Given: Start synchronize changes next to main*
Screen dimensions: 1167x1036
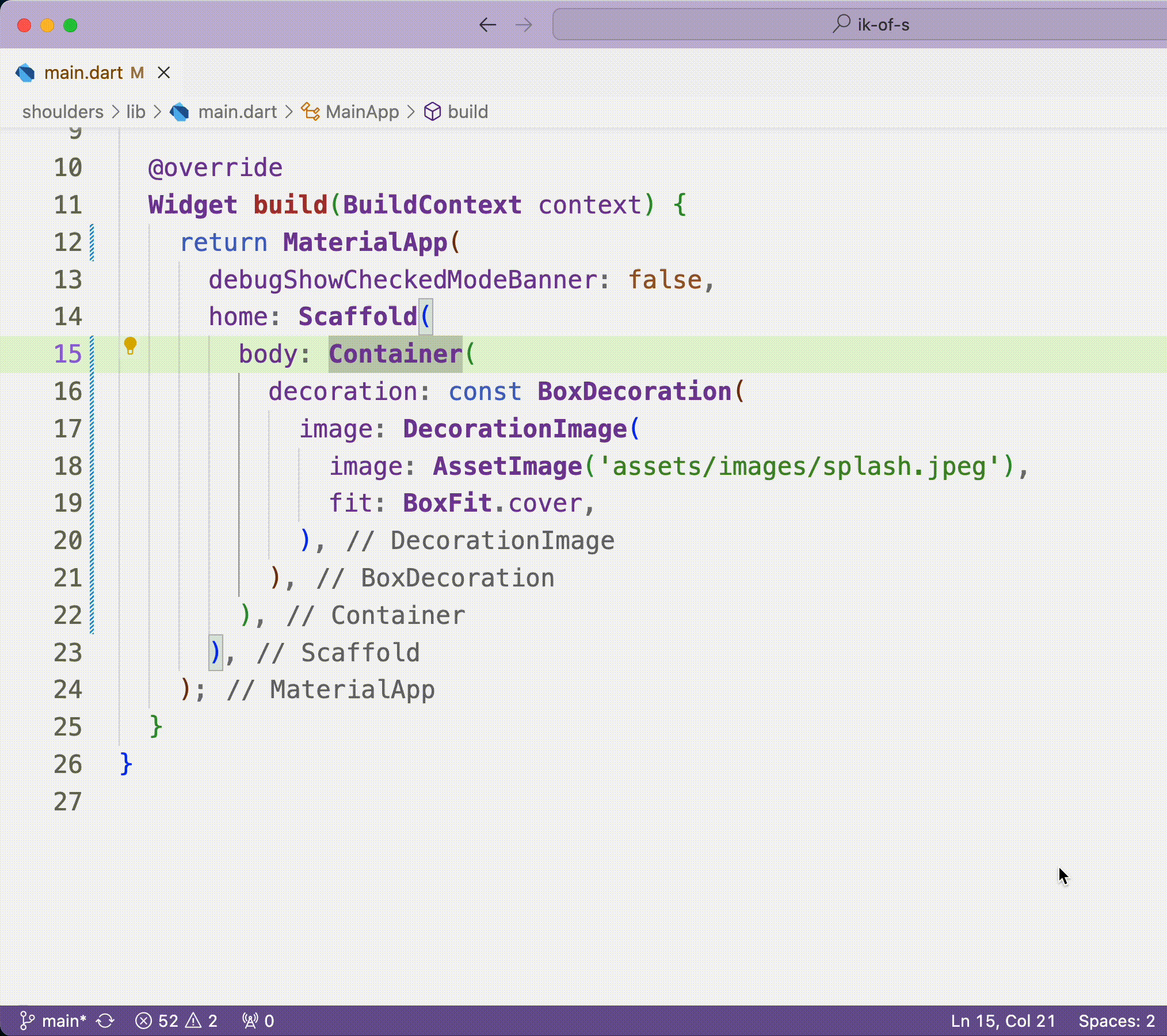Looking at the screenshot, I should coord(104,1020).
